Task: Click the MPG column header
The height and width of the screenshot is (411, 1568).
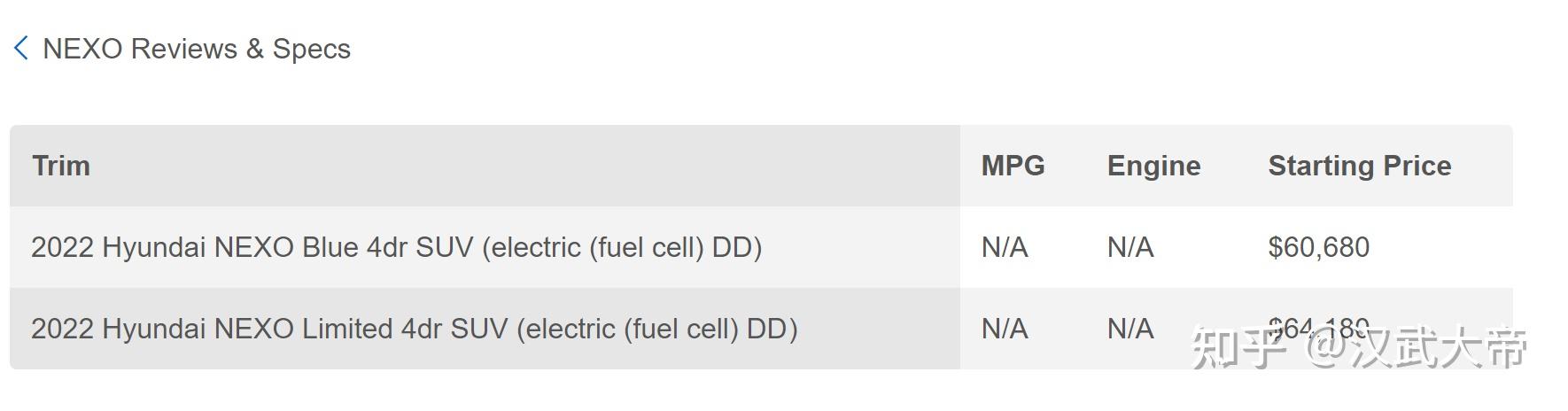Action: (x=1013, y=166)
